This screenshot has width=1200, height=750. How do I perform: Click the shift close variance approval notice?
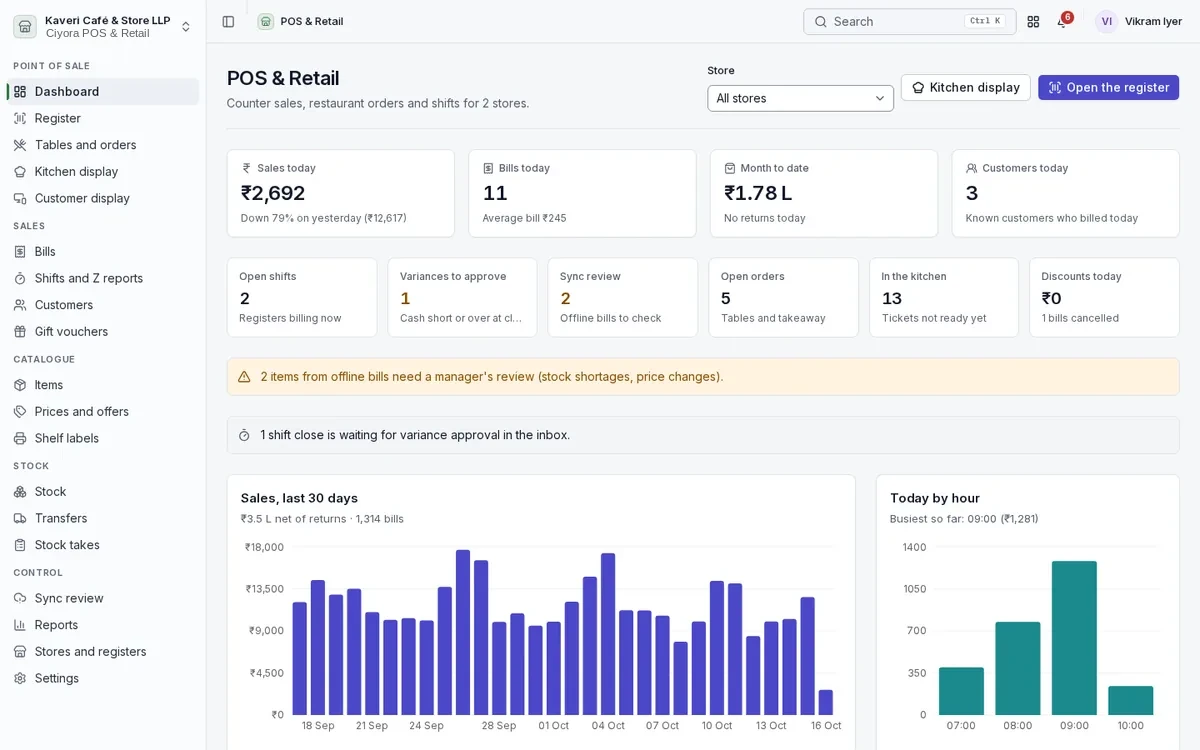[x=703, y=435]
